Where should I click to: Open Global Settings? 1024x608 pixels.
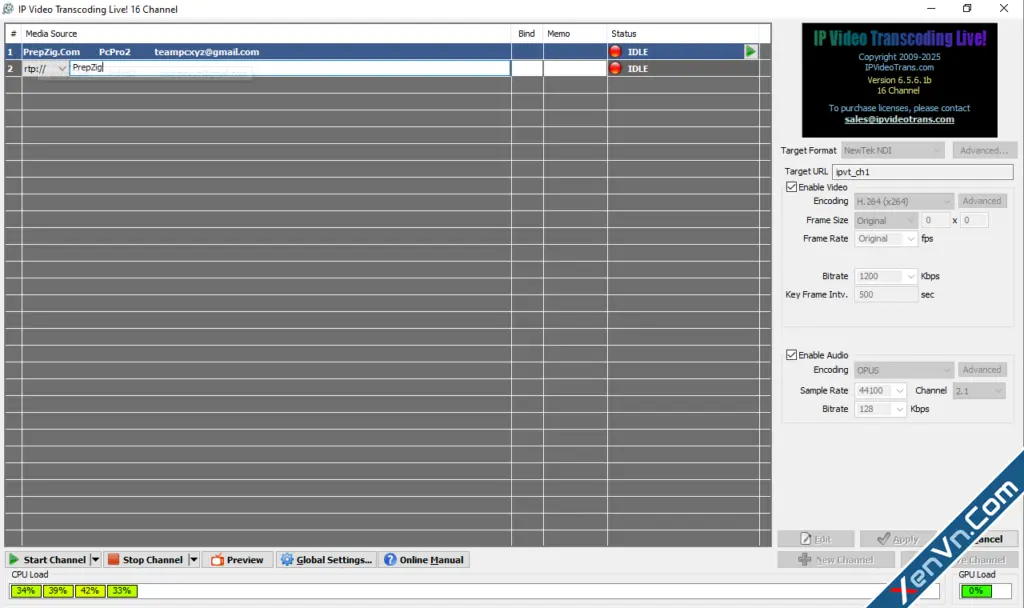[326, 560]
